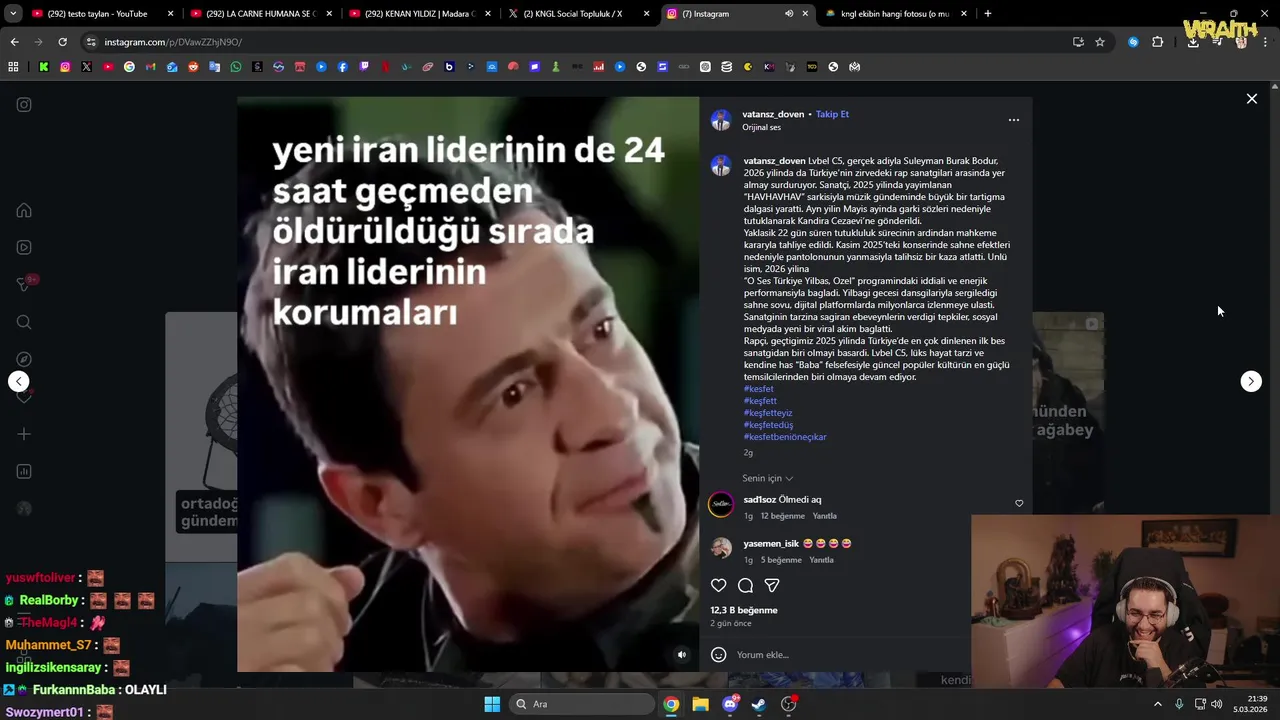Share the post with the paper plane icon

tap(772, 585)
